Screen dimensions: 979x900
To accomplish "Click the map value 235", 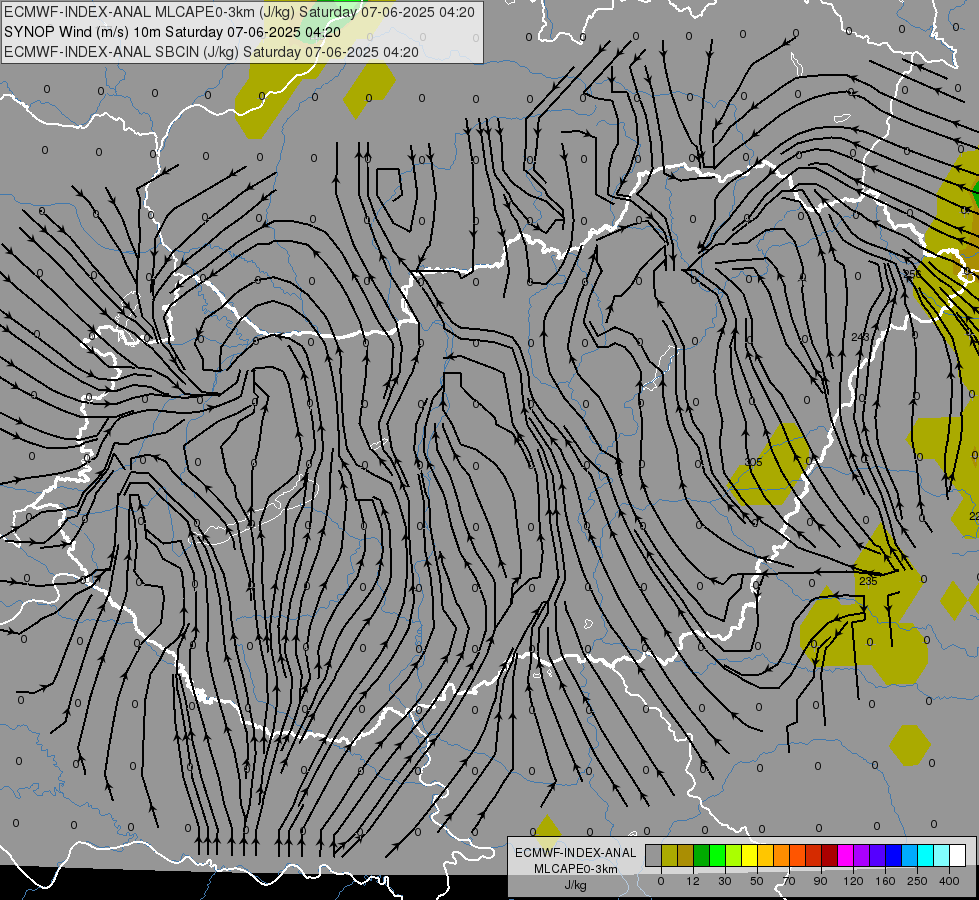I will click(868, 581).
